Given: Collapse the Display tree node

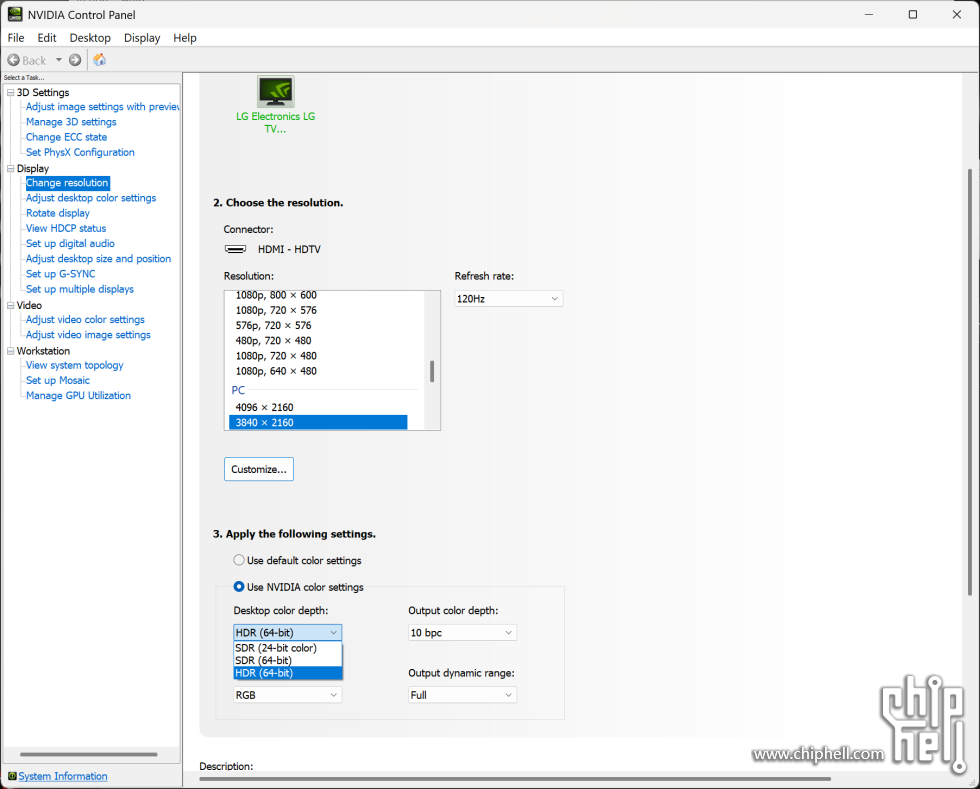Looking at the screenshot, I should [x=10, y=168].
